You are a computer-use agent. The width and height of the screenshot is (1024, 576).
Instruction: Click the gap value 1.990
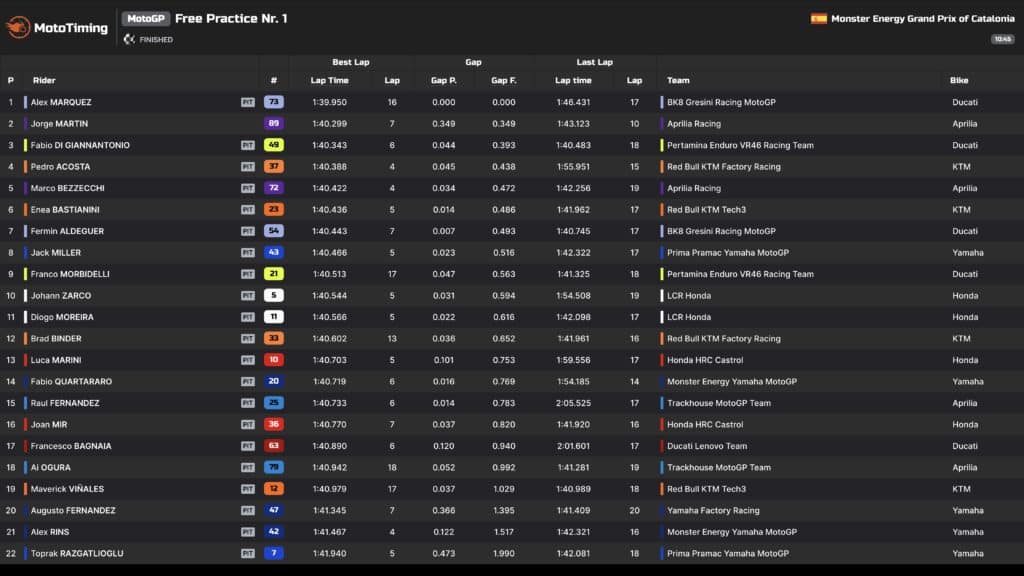504,554
